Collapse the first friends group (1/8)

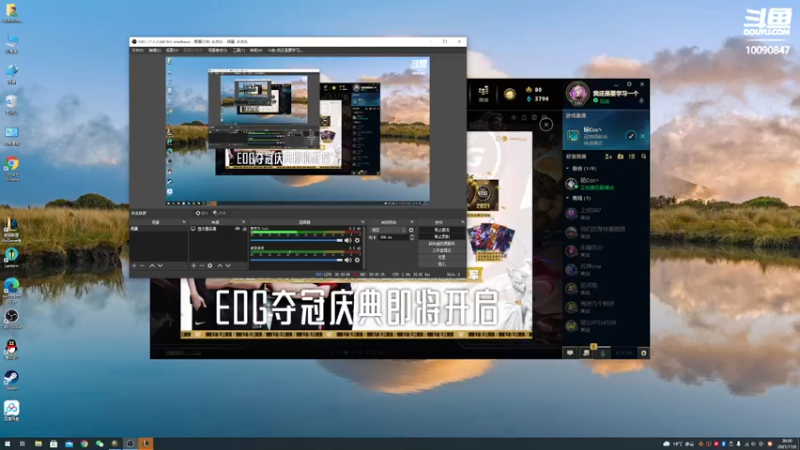click(x=568, y=168)
